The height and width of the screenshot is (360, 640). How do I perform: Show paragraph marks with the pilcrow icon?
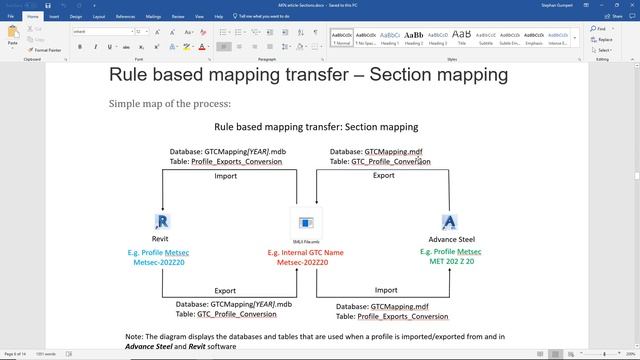316,32
